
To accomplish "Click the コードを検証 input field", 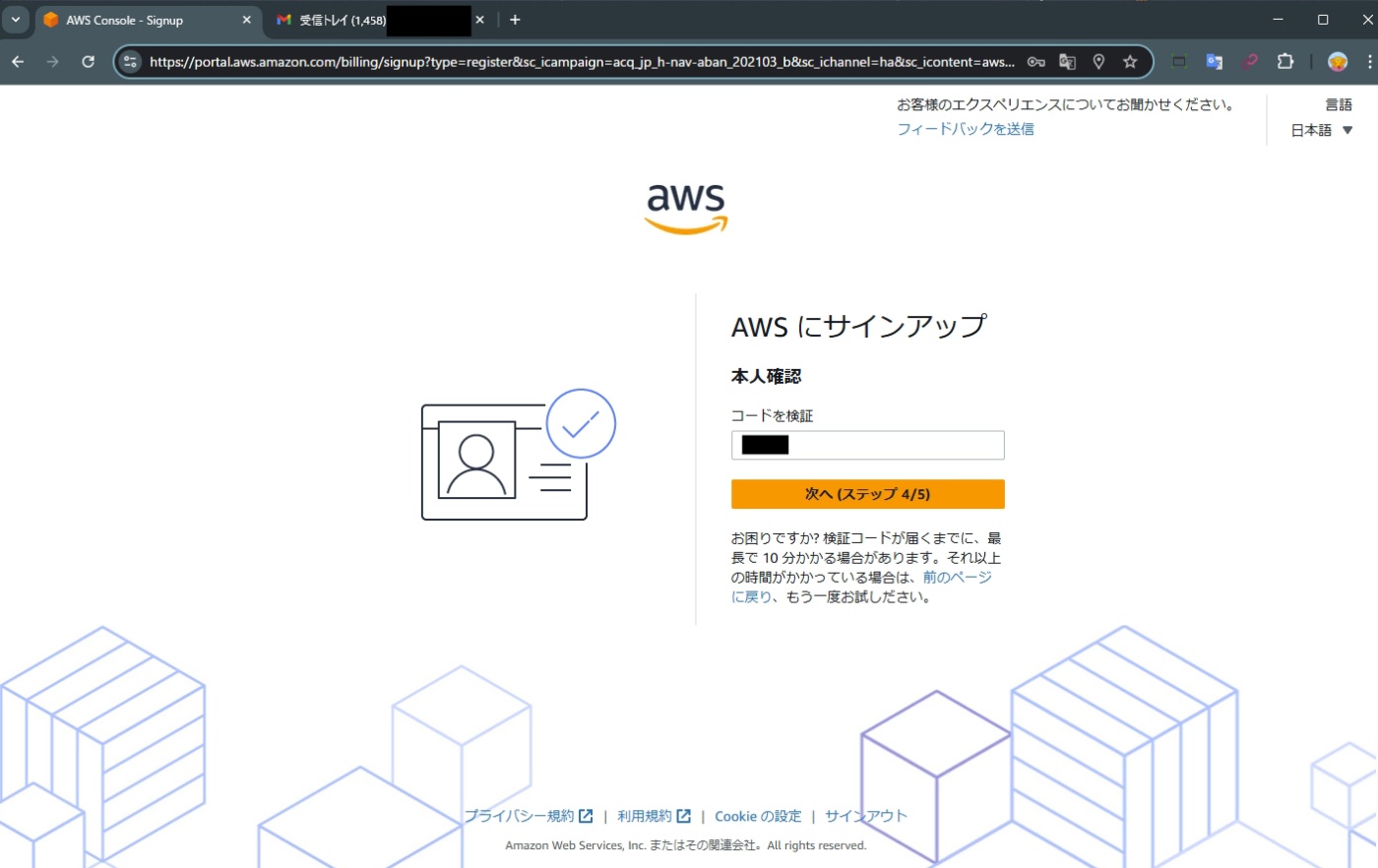I will coord(867,445).
